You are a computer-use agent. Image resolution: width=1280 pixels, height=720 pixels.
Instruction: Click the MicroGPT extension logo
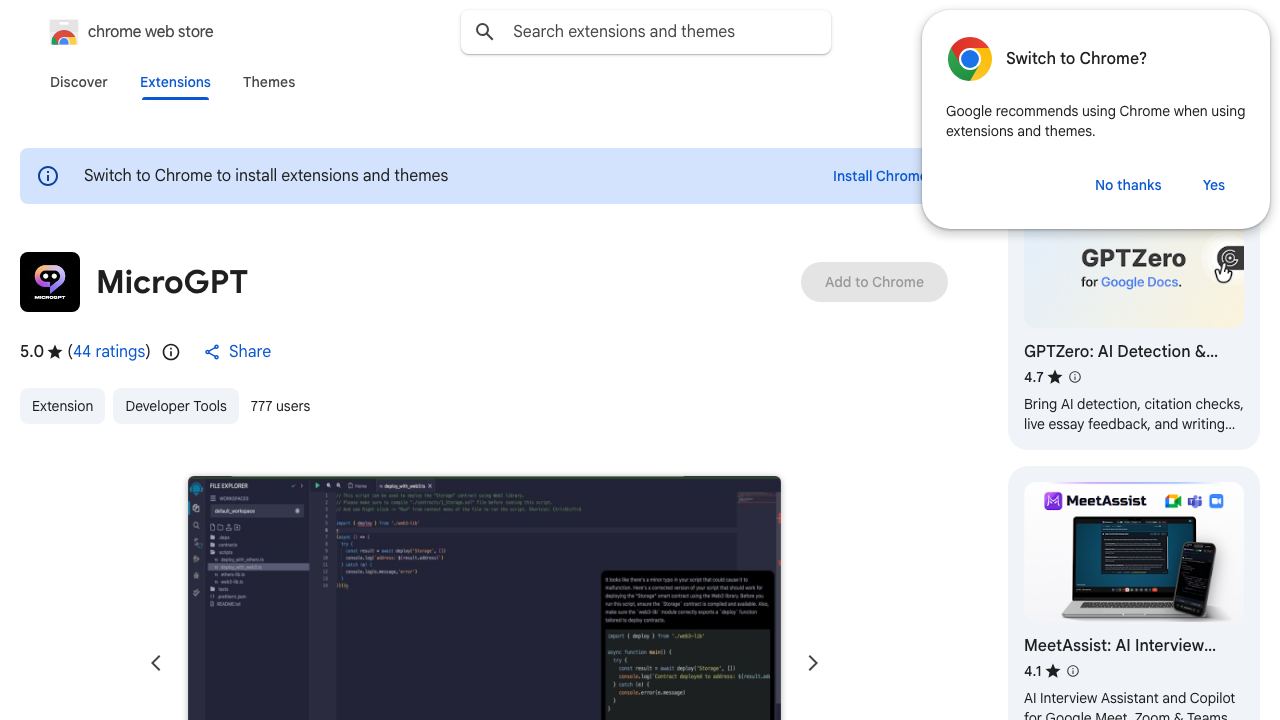[x=50, y=282]
